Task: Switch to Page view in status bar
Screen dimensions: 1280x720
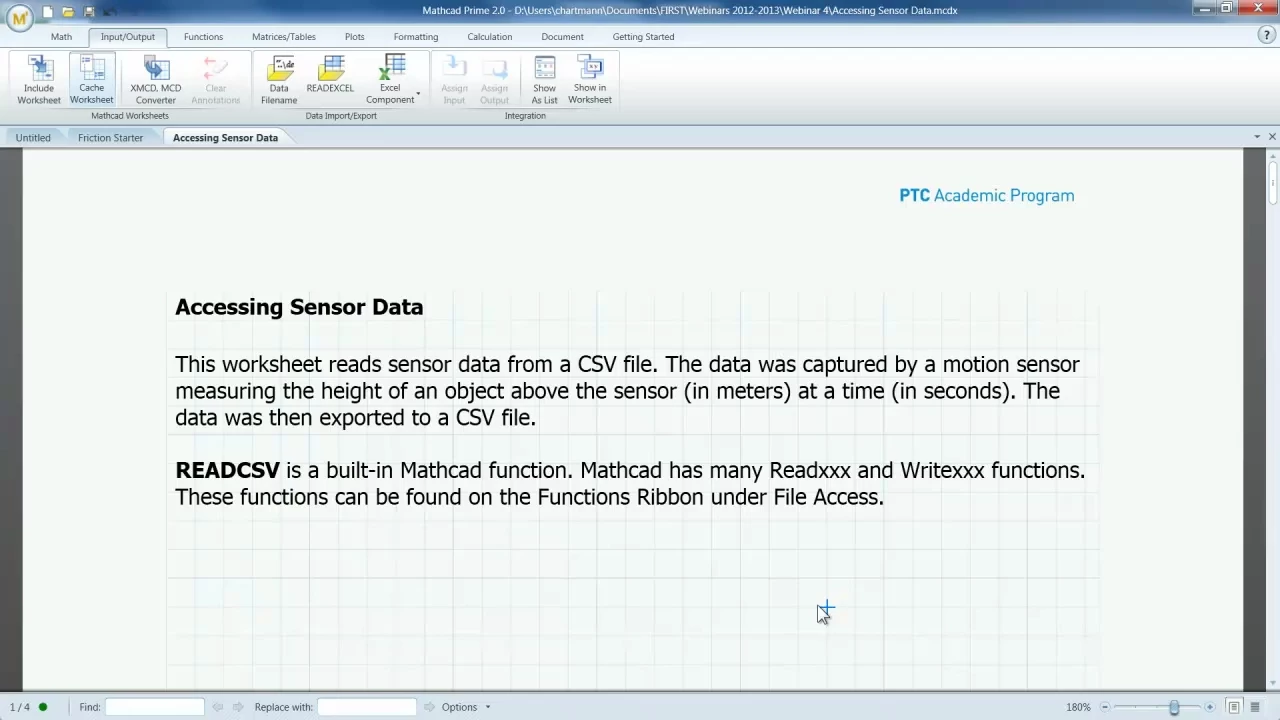Action: [1234, 707]
